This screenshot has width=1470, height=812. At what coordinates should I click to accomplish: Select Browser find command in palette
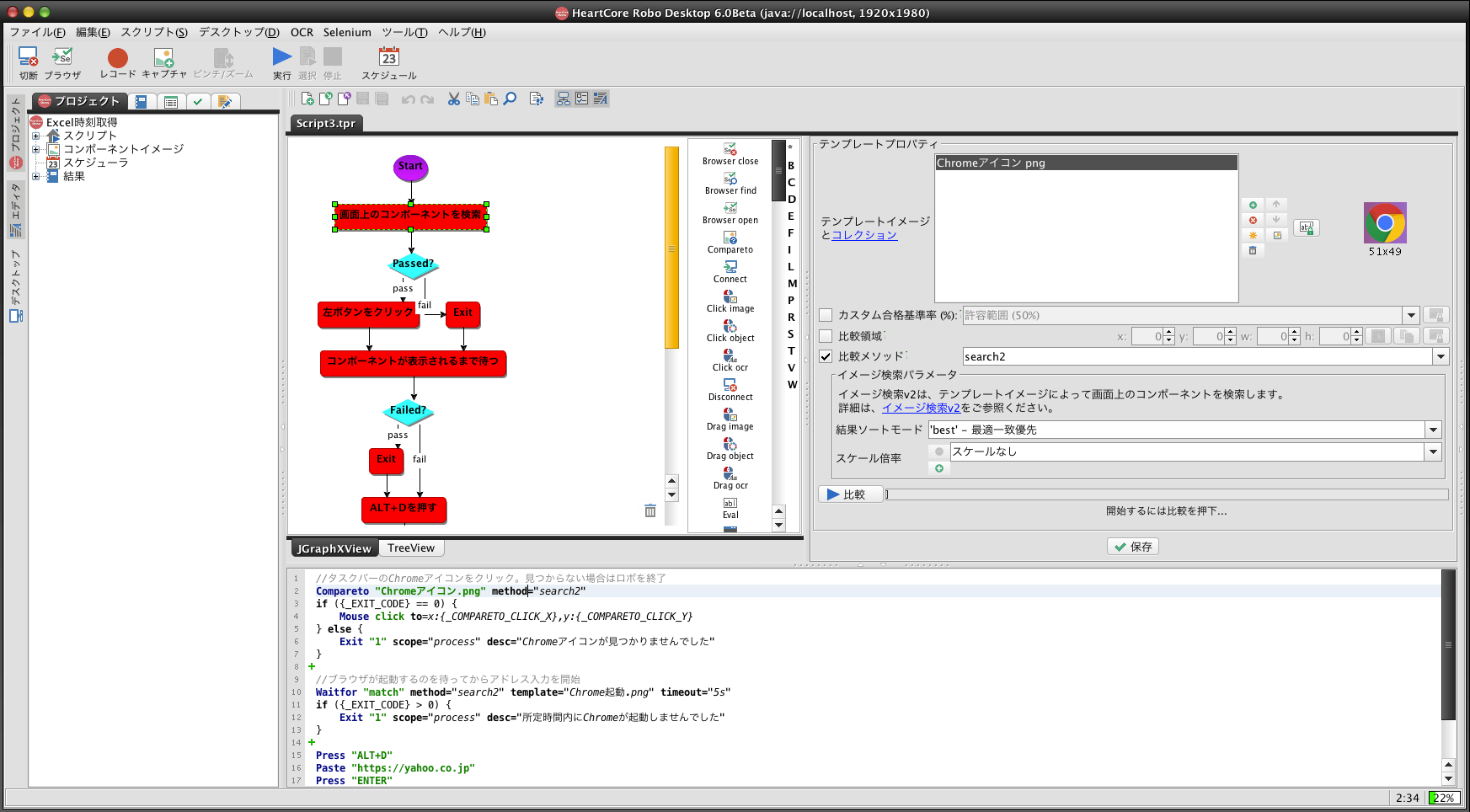point(730,183)
